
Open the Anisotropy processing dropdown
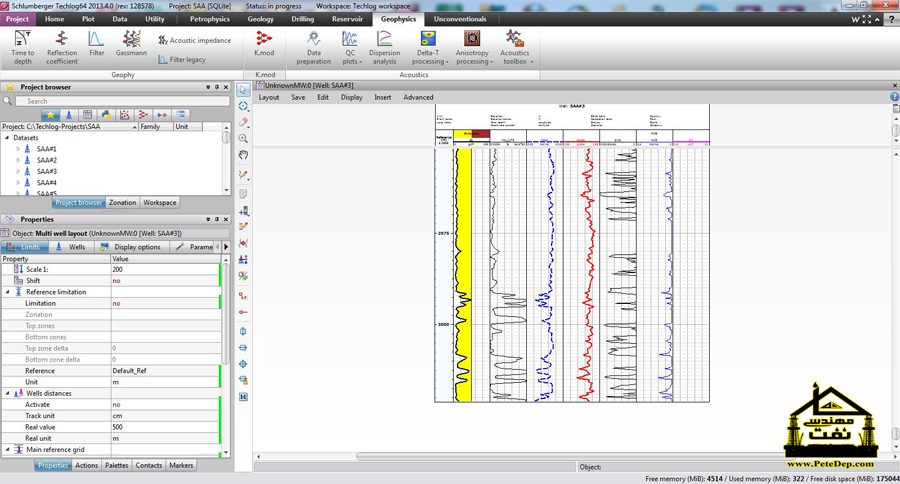point(473,47)
